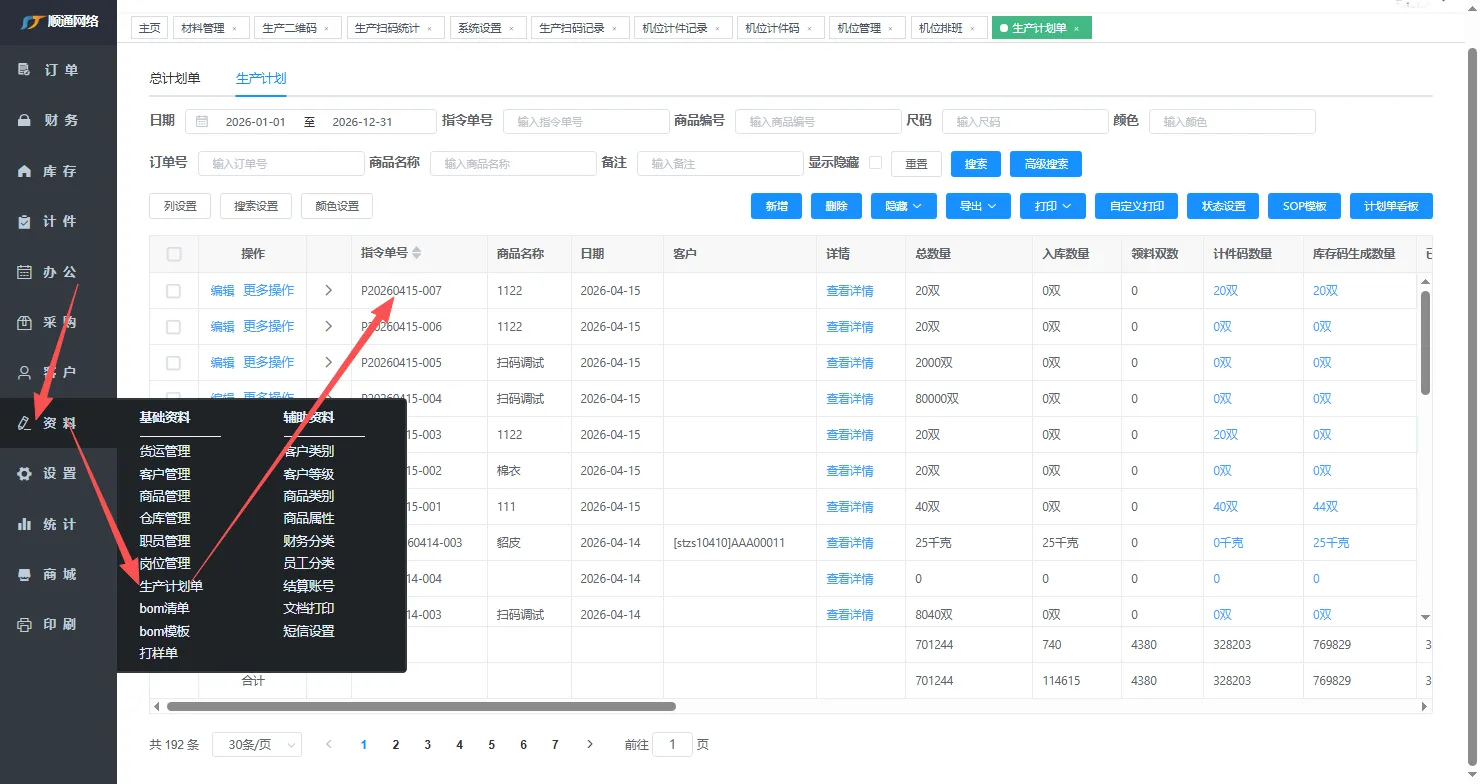The width and height of the screenshot is (1480, 784).
Task: Open the 导出 dropdown button
Action: click(x=978, y=206)
